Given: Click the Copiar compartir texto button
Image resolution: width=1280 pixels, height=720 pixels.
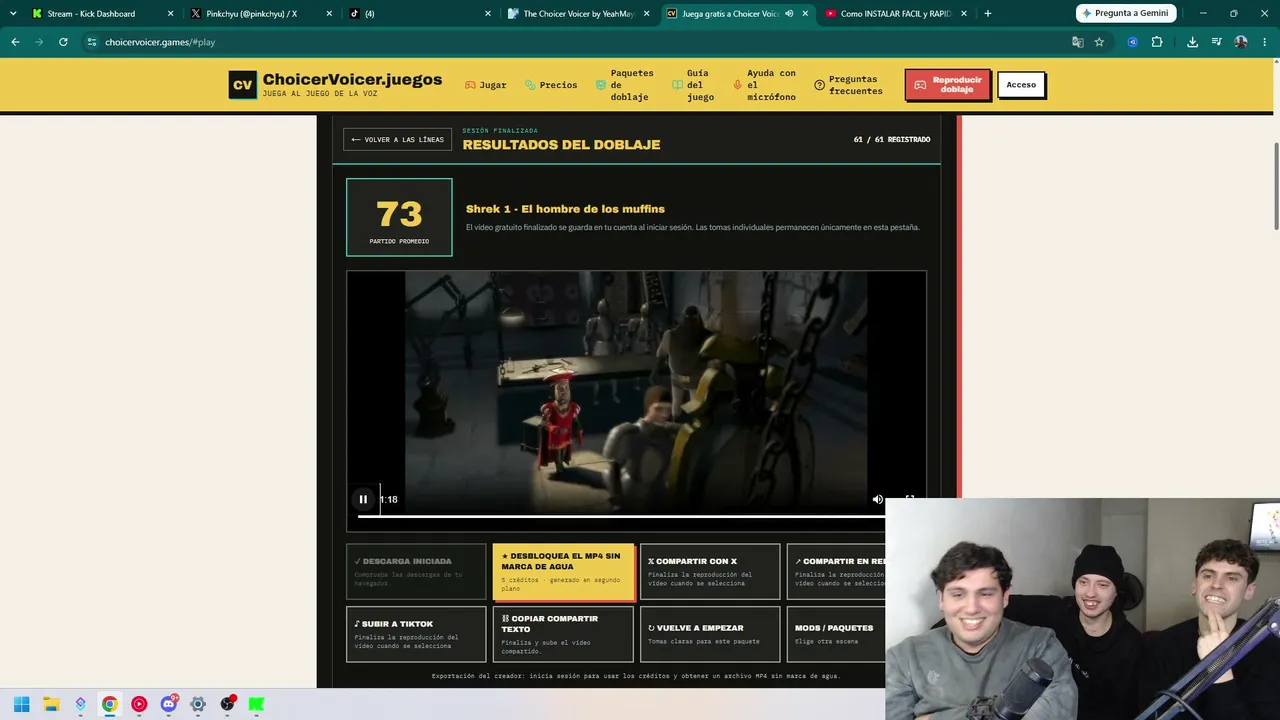Looking at the screenshot, I should [563, 634].
